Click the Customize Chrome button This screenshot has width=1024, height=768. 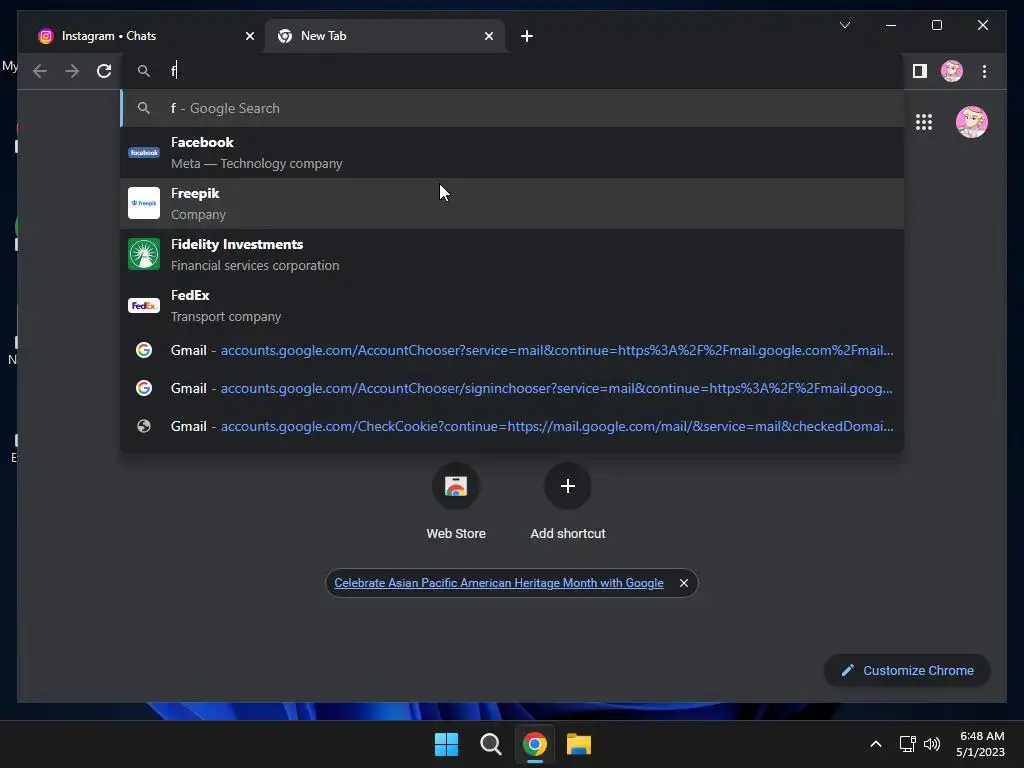pyautogui.click(x=907, y=671)
